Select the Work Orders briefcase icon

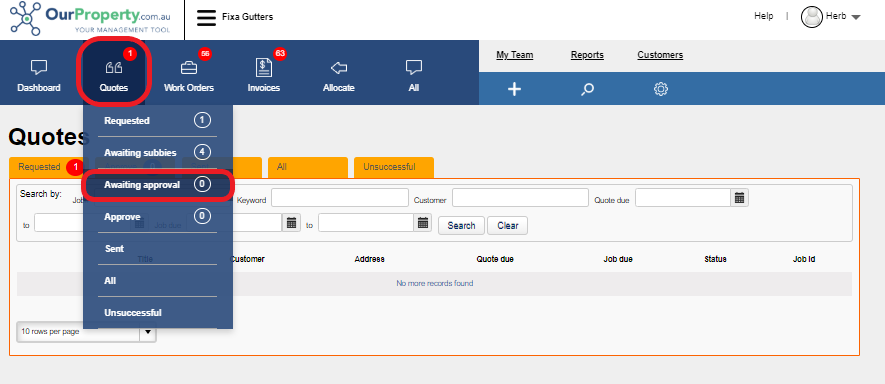click(x=189, y=68)
